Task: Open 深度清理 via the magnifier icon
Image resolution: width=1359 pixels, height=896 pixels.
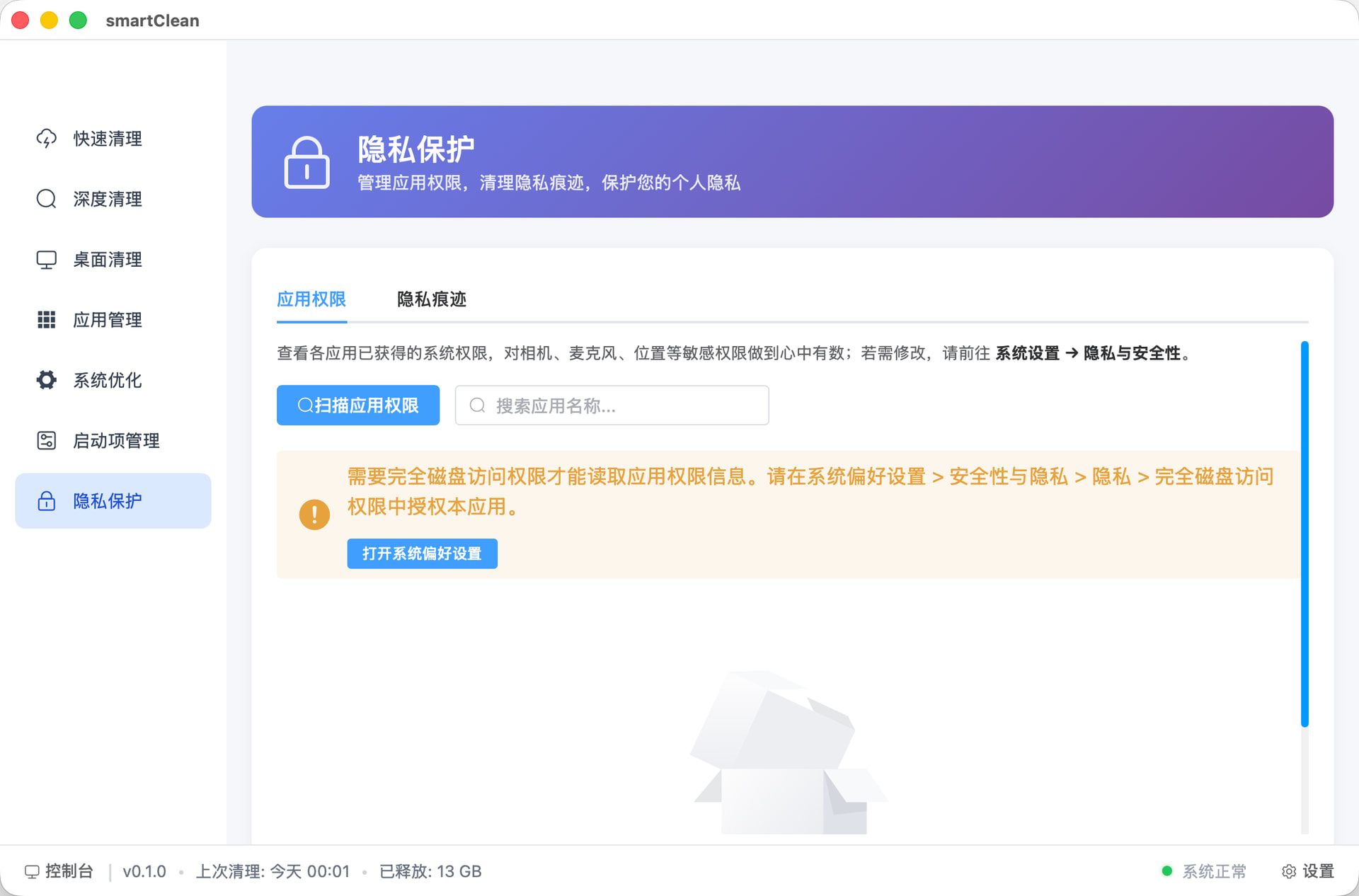Action: pyautogui.click(x=45, y=199)
